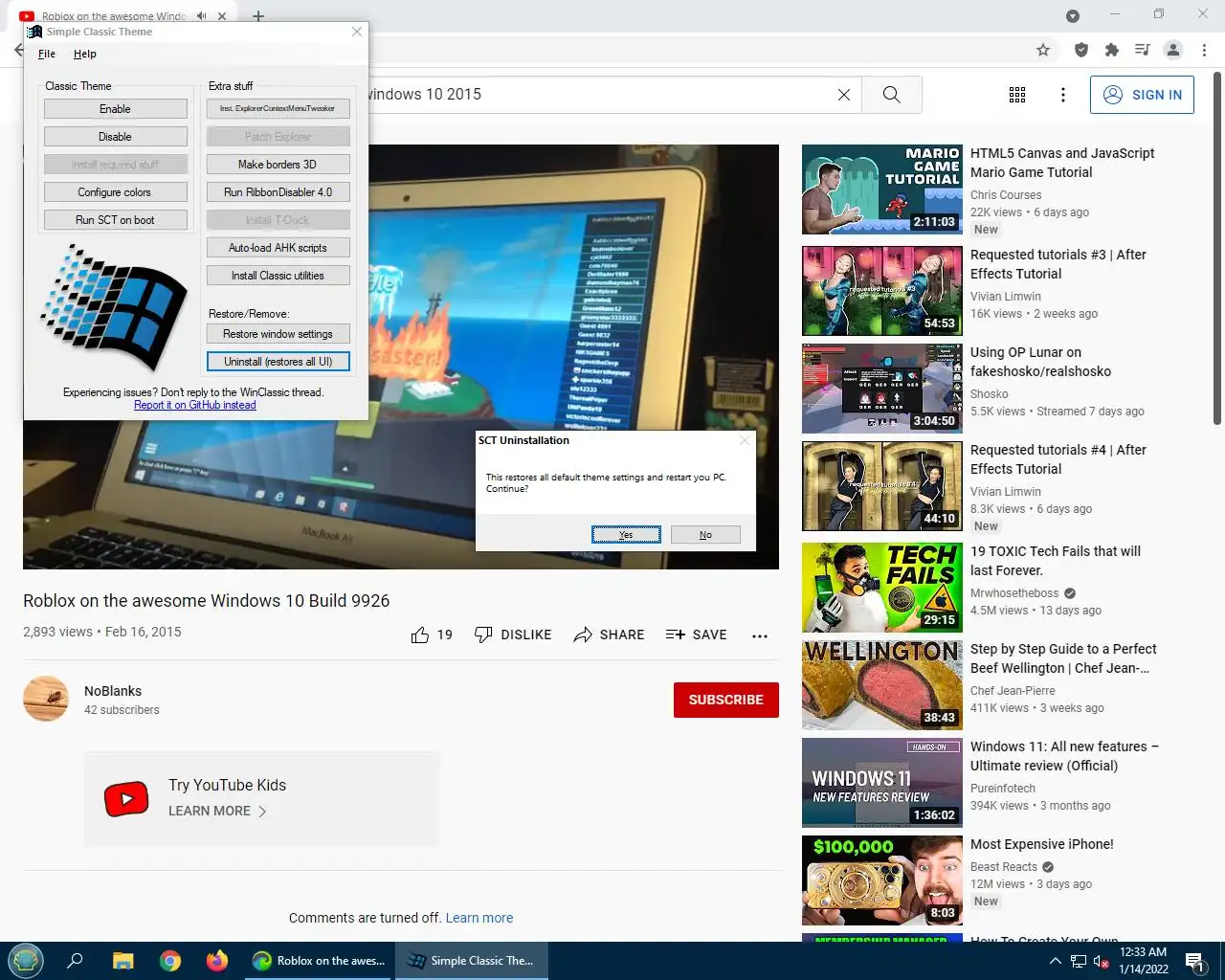
Task: Launch Chrome from taskbar icon
Action: (x=170, y=961)
